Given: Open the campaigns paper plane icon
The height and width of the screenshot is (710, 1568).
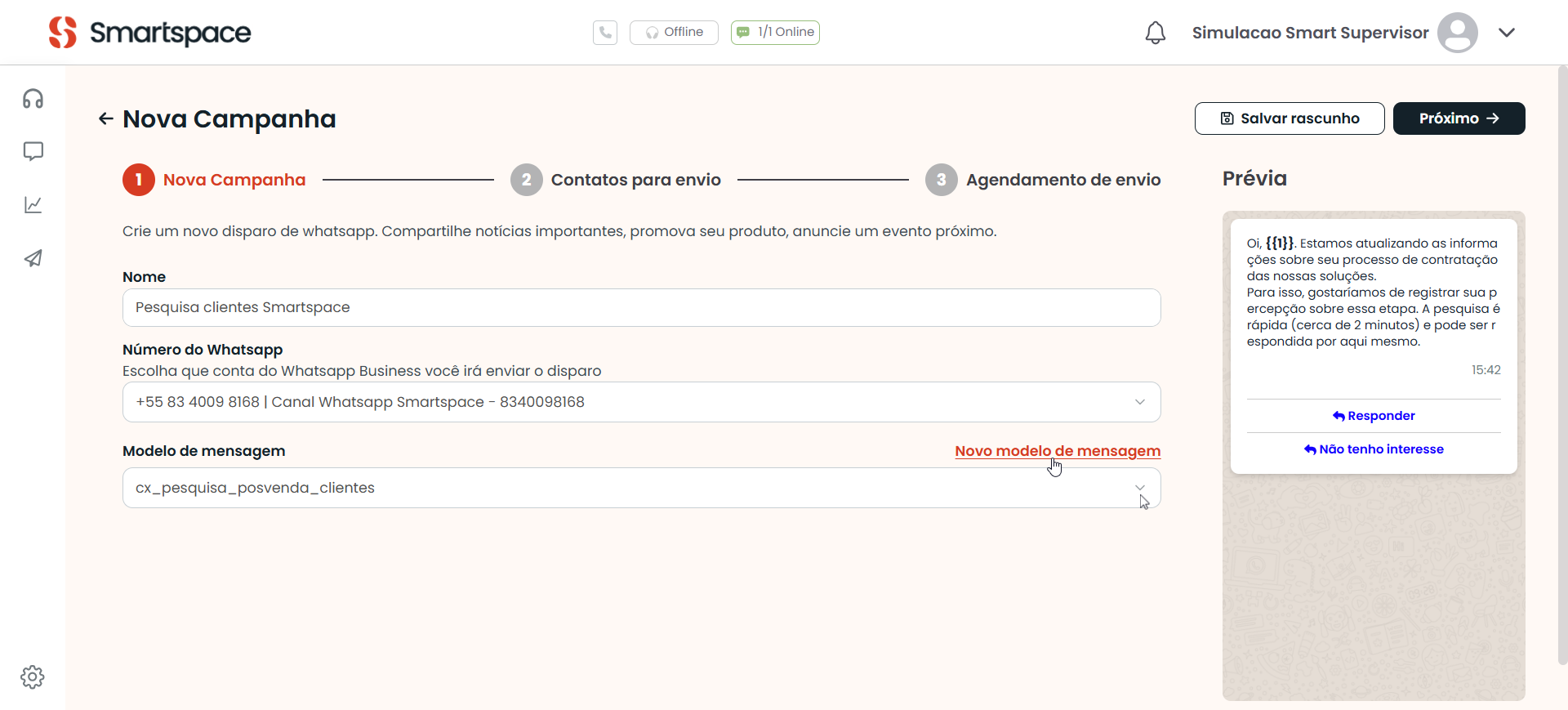Looking at the screenshot, I should [x=33, y=258].
